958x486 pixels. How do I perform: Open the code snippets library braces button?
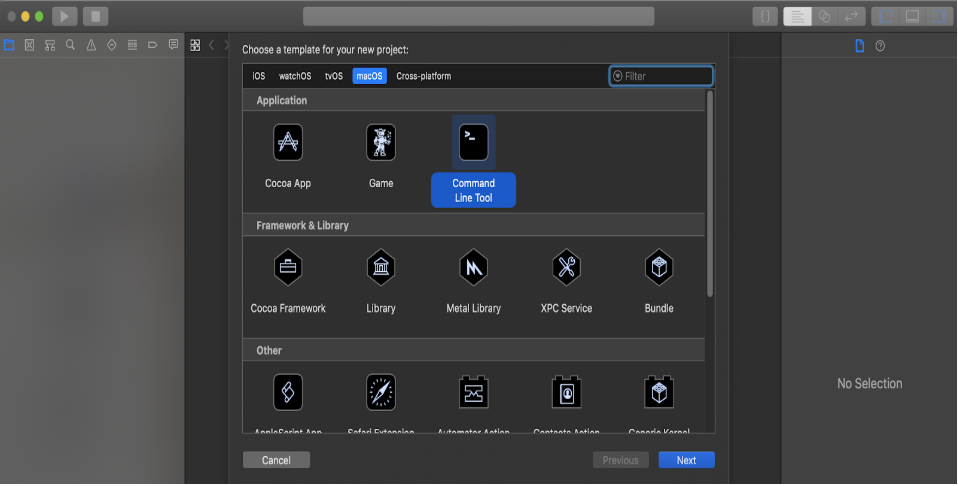pos(765,17)
